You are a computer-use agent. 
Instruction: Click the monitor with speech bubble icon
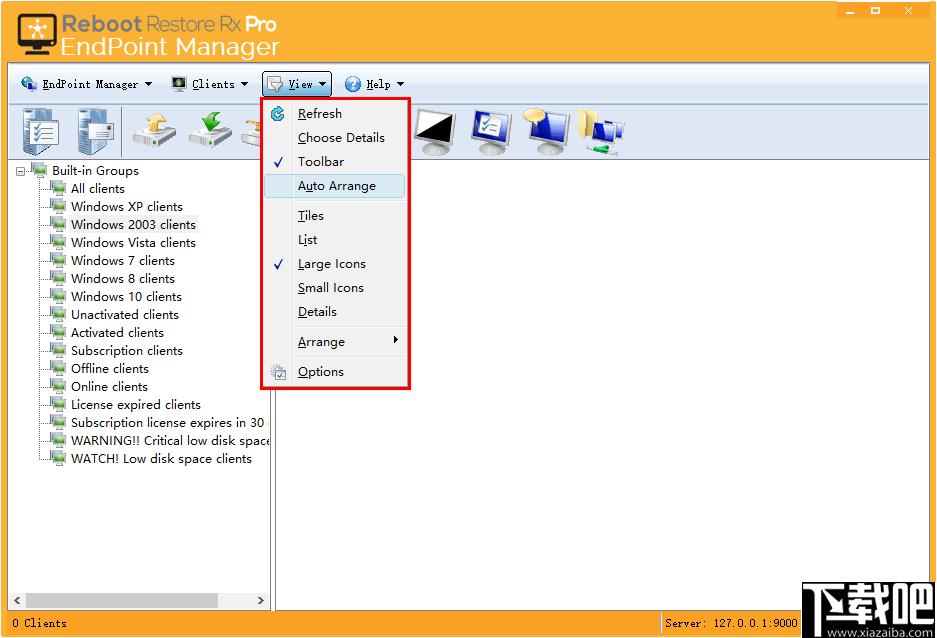[x=546, y=131]
